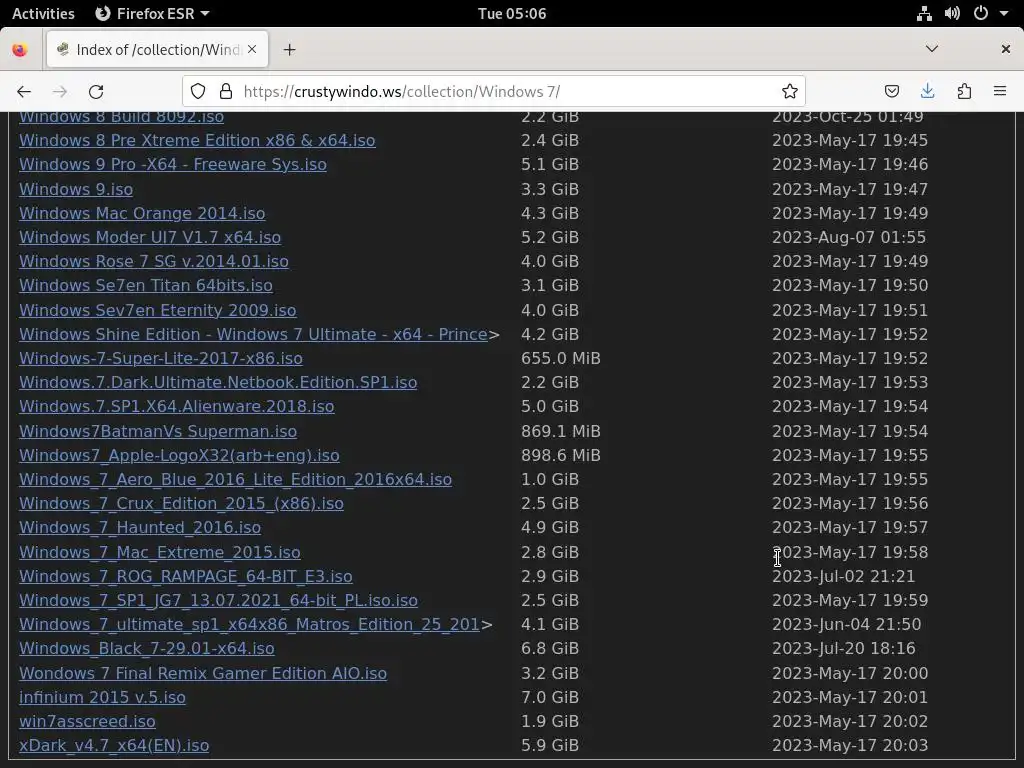Select the 2023-Jul-02 21:21 date
Image resolution: width=1024 pixels, height=768 pixels.
pos(843,577)
